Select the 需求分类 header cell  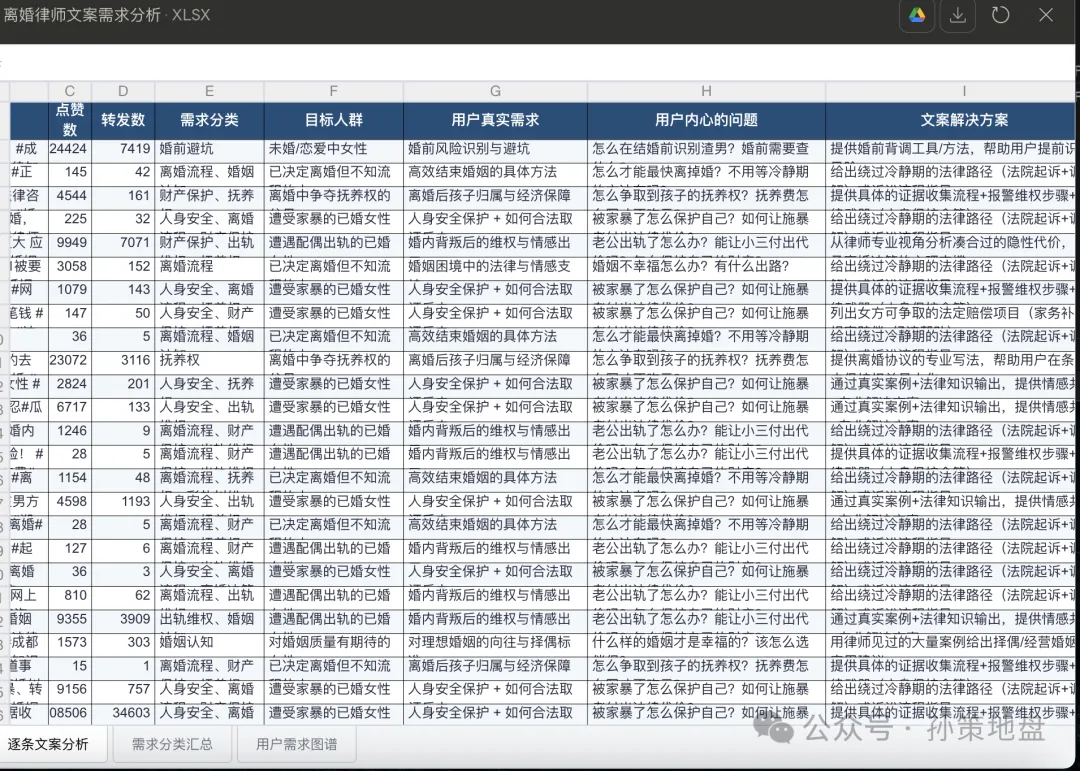[209, 120]
